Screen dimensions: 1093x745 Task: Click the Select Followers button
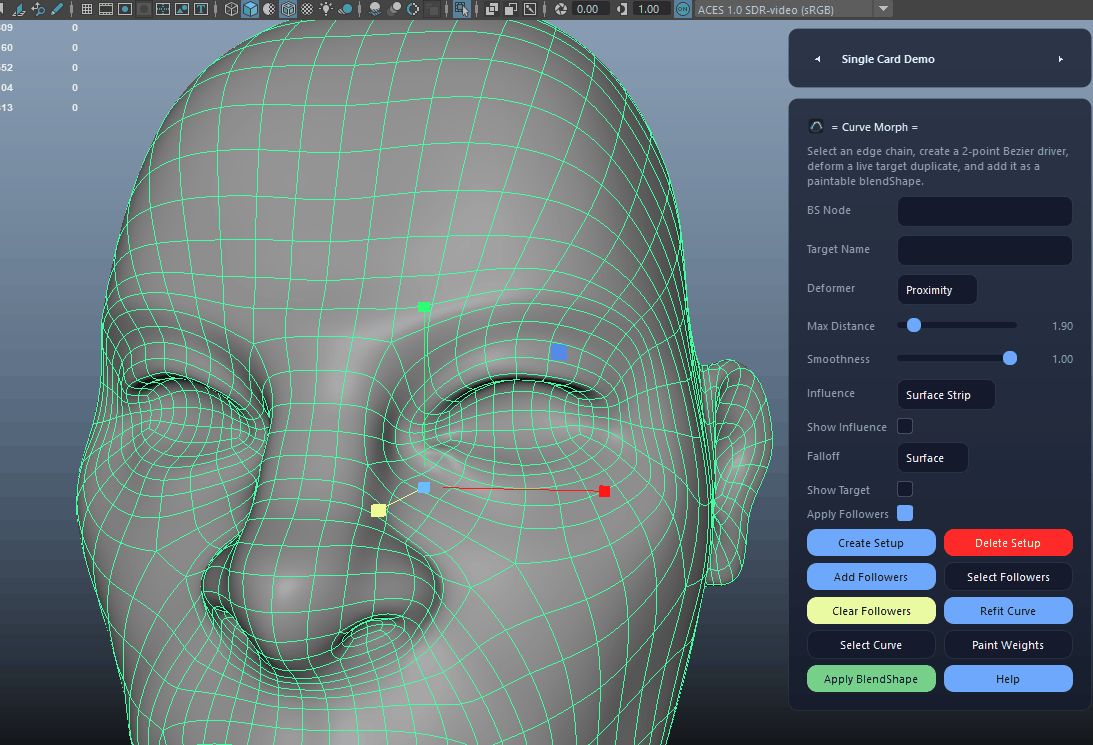(x=1008, y=577)
